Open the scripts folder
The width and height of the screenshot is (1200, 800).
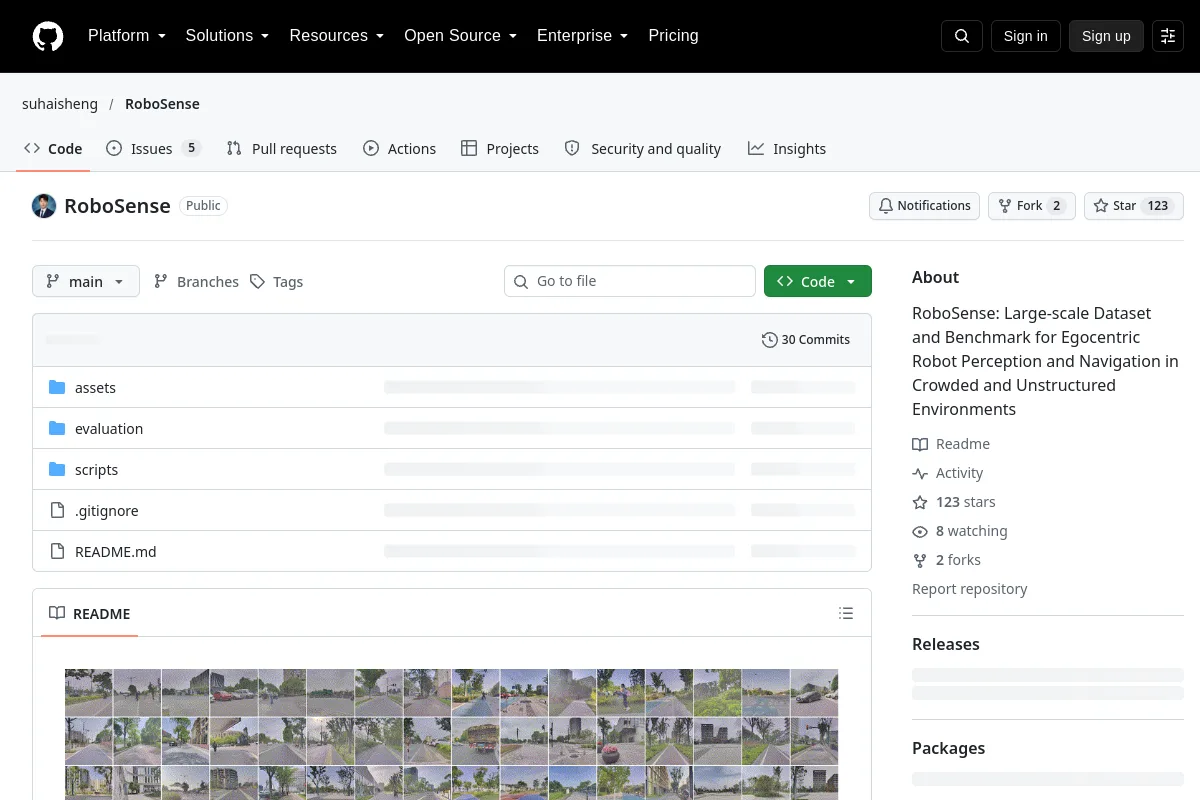[x=96, y=470]
